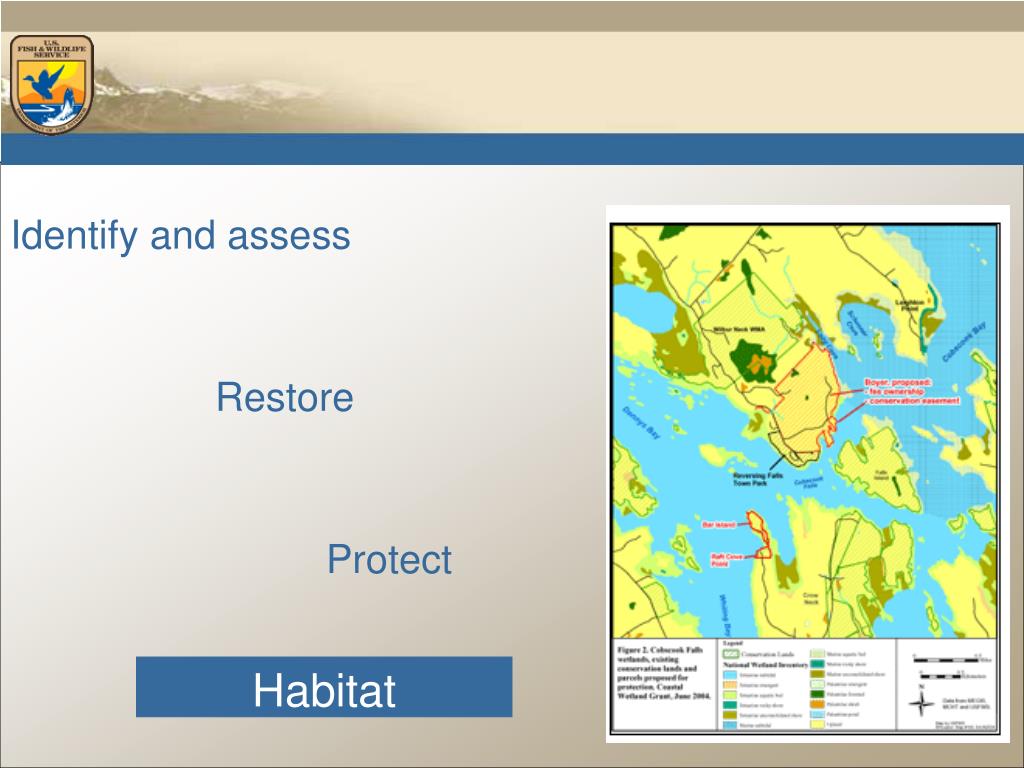Click the miles scale bar on the map

(x=947, y=660)
